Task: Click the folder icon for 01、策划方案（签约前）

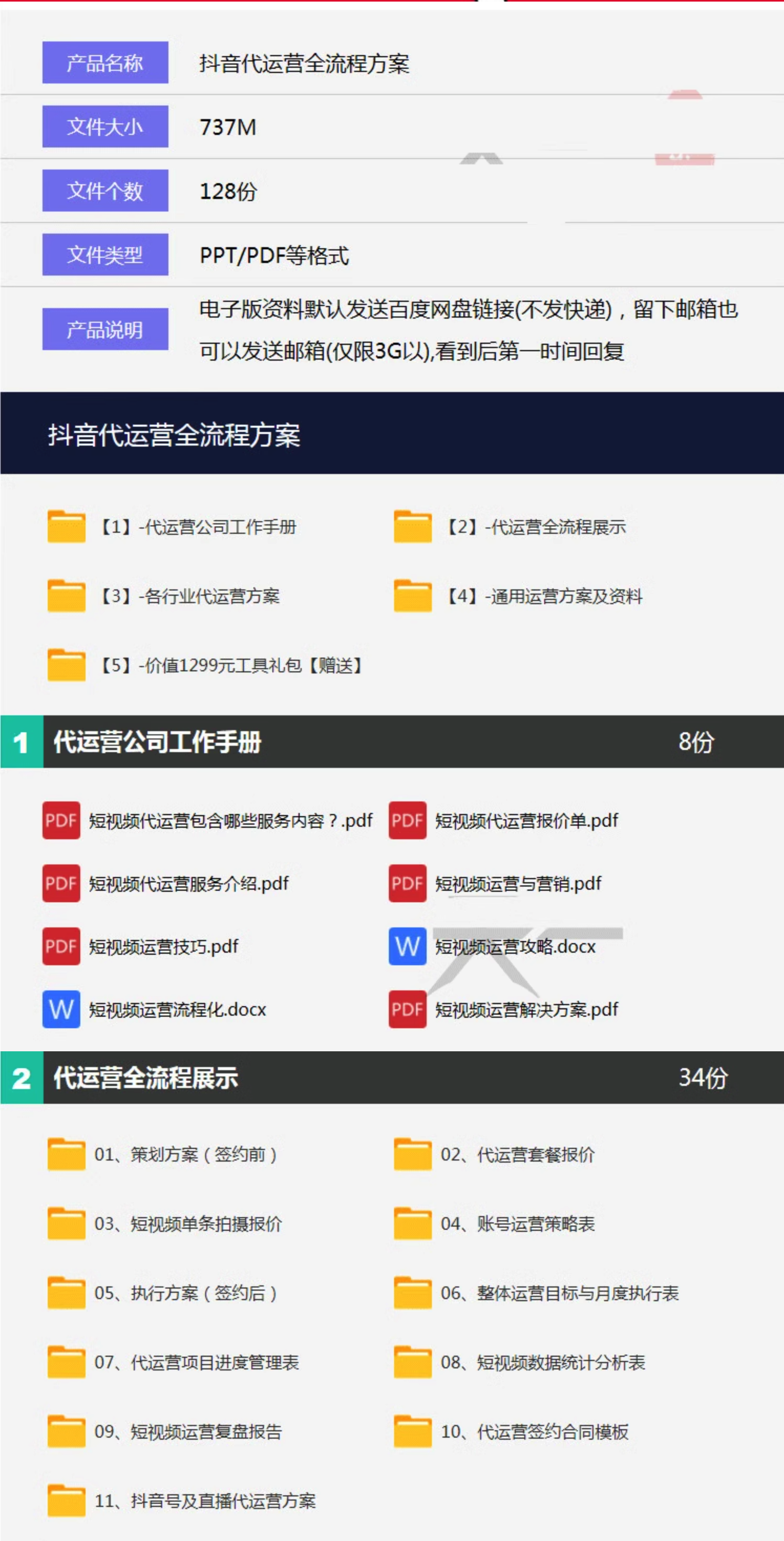Action: tap(66, 1154)
